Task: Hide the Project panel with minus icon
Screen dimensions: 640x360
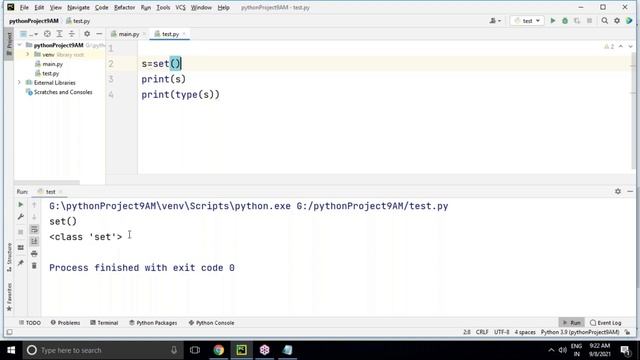Action: (99, 34)
